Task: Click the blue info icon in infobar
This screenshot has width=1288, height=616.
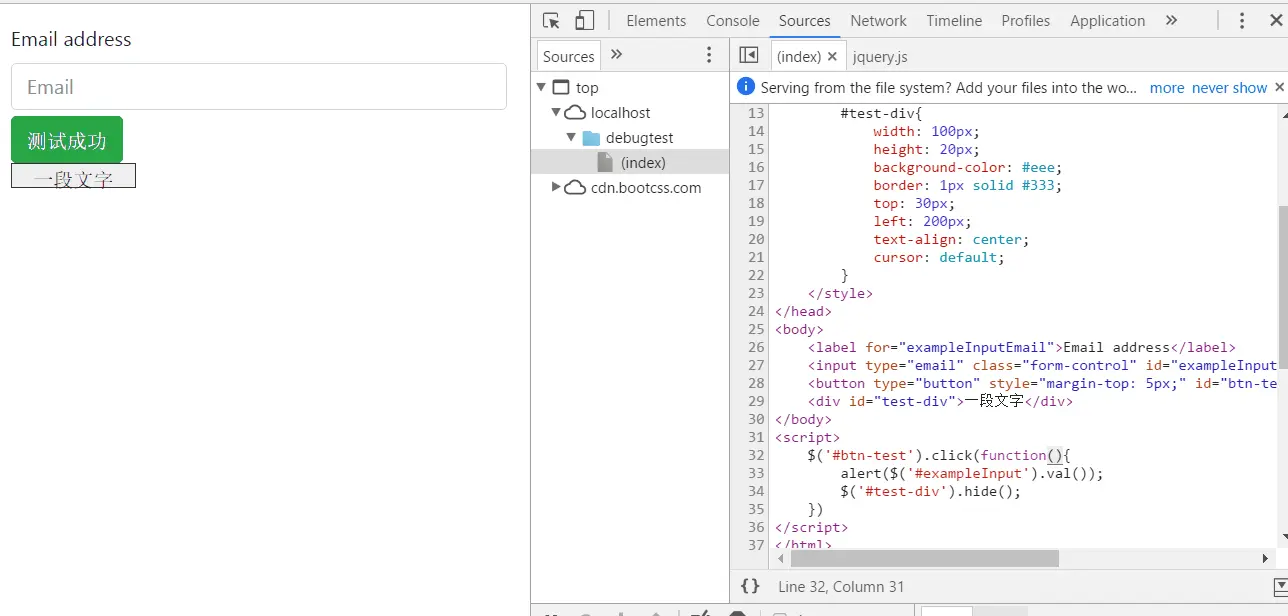Action: coord(745,87)
